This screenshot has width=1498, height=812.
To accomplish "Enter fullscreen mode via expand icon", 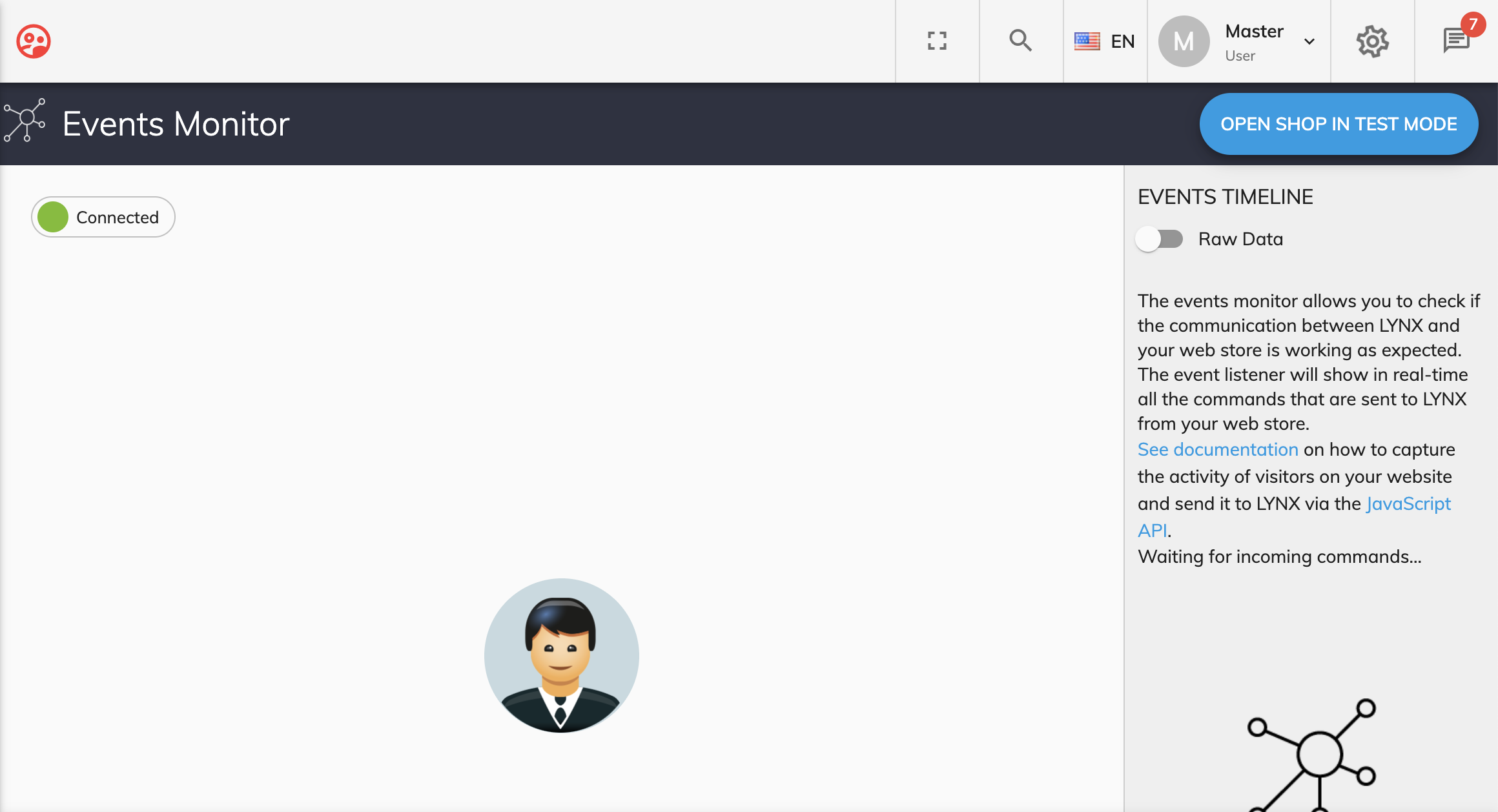I will (x=937, y=41).
